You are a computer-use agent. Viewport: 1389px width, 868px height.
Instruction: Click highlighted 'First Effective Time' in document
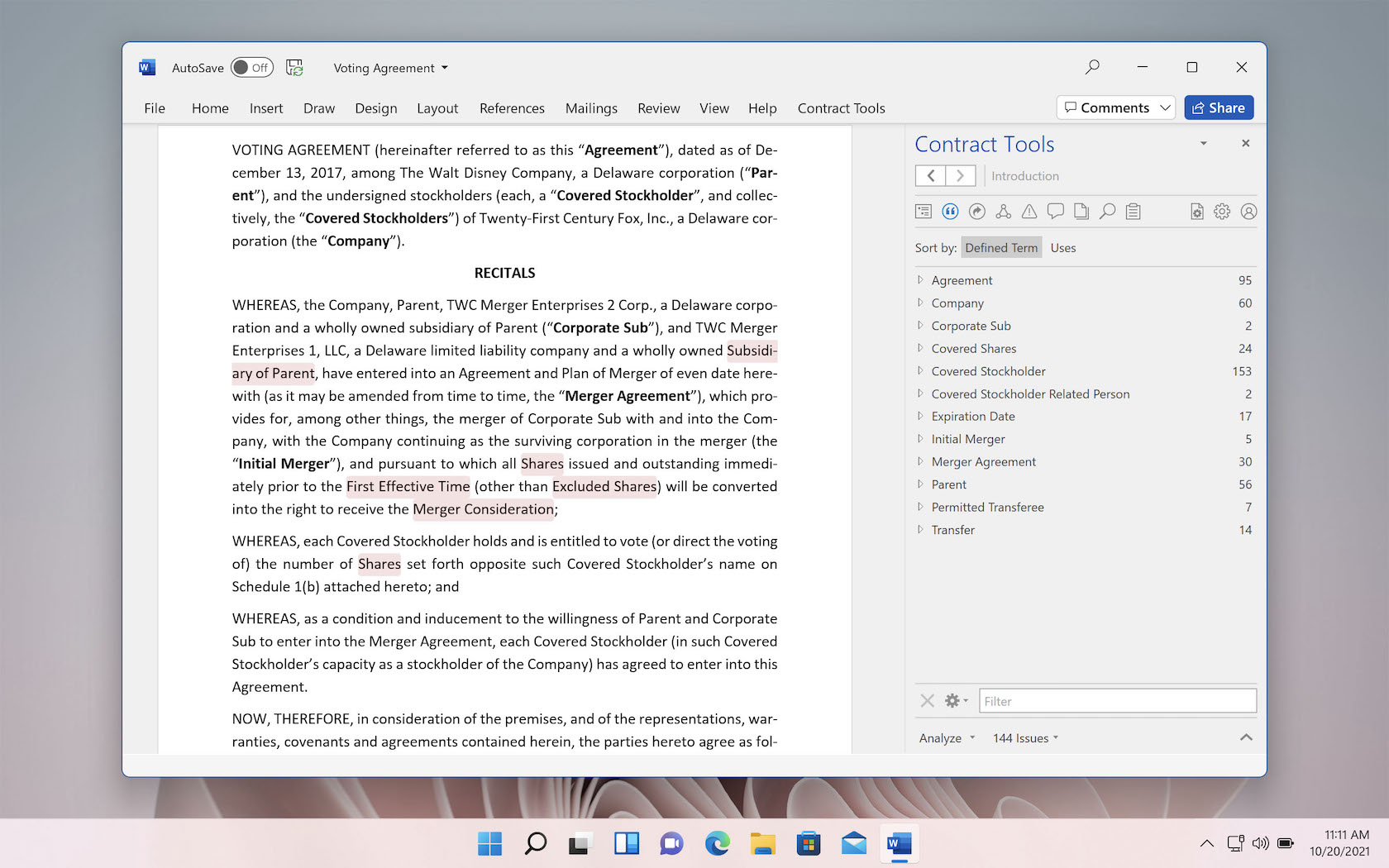point(408,486)
